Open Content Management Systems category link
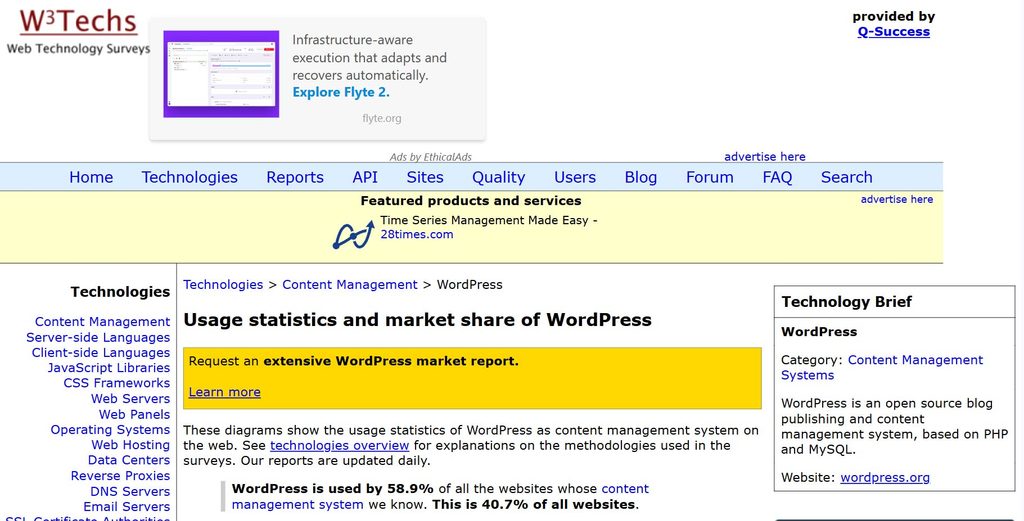Viewport: 1024px width, 521px height. pyautogui.click(x=882, y=368)
